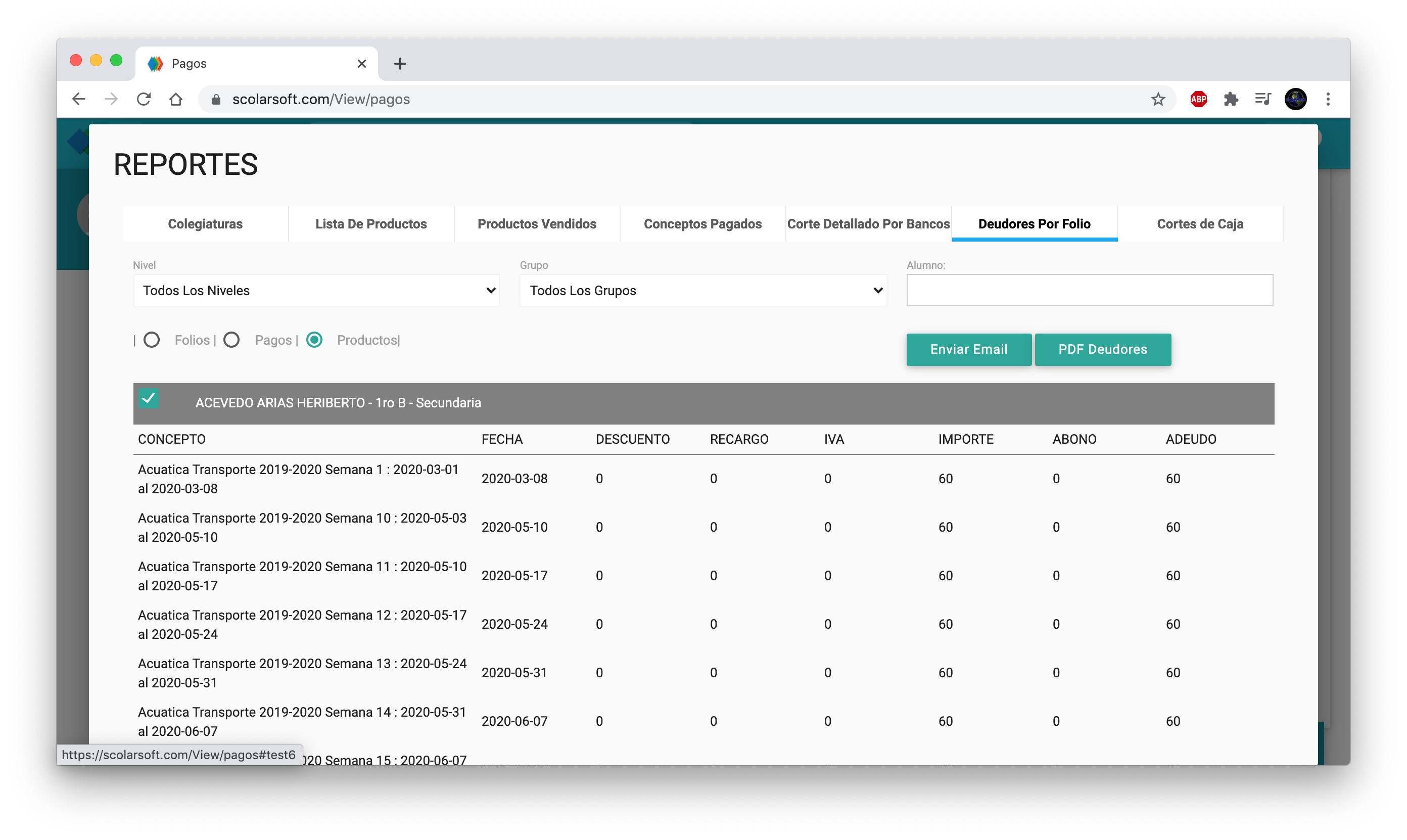The height and width of the screenshot is (840, 1407).
Task: Select Acuatica Transporte Semana 12 concept
Action: (302, 624)
